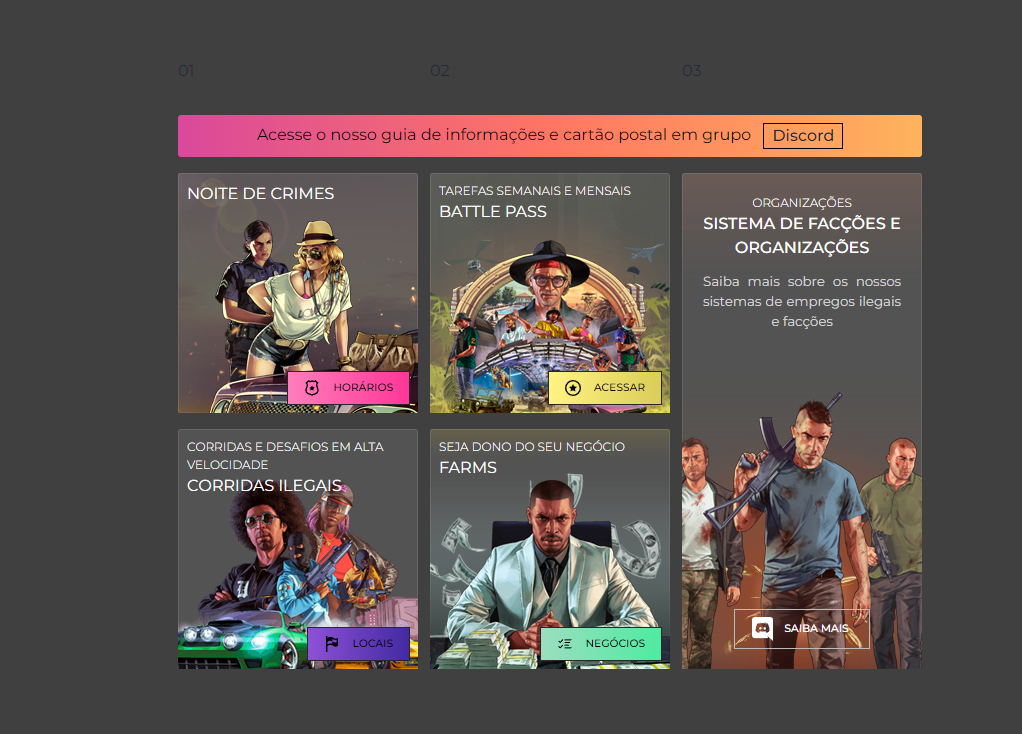Click the ACESSAR button on Battle Pass
The width and height of the screenshot is (1022, 734).
tap(605, 388)
